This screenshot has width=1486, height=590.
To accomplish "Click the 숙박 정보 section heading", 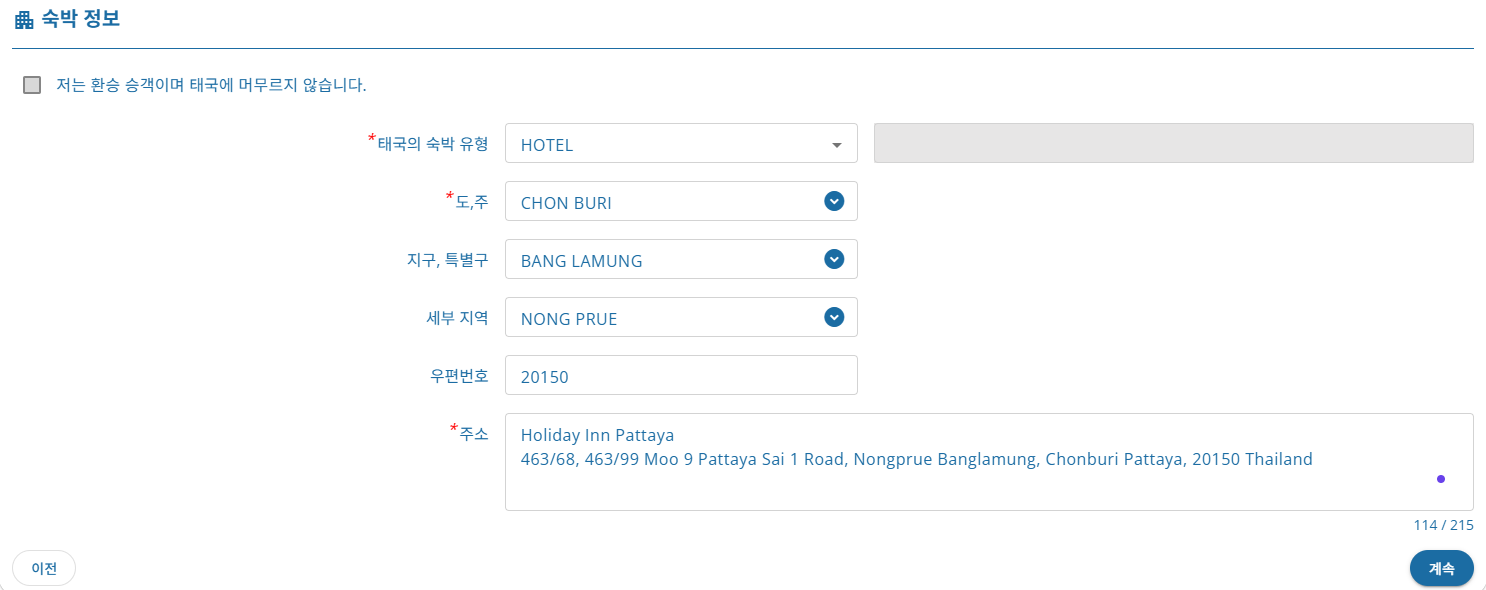I will (x=81, y=19).
